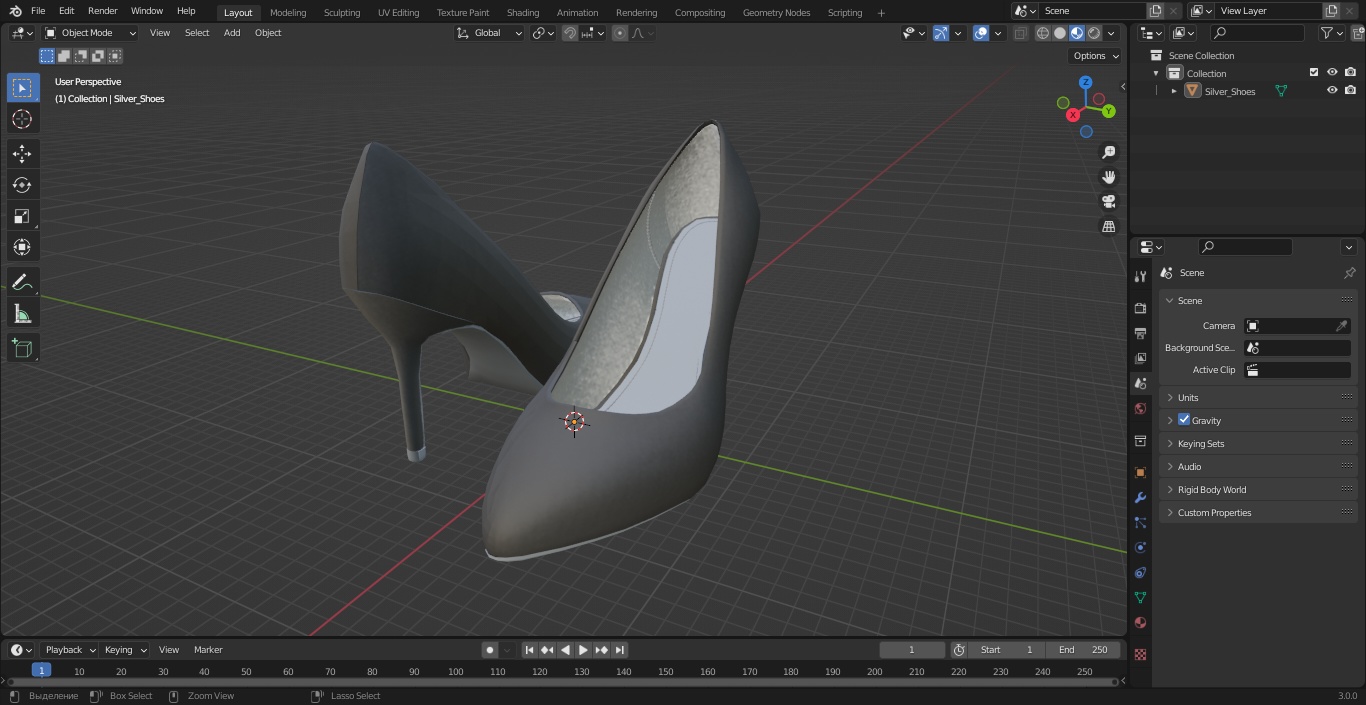
Task: Select the Rotate tool
Action: point(23,185)
